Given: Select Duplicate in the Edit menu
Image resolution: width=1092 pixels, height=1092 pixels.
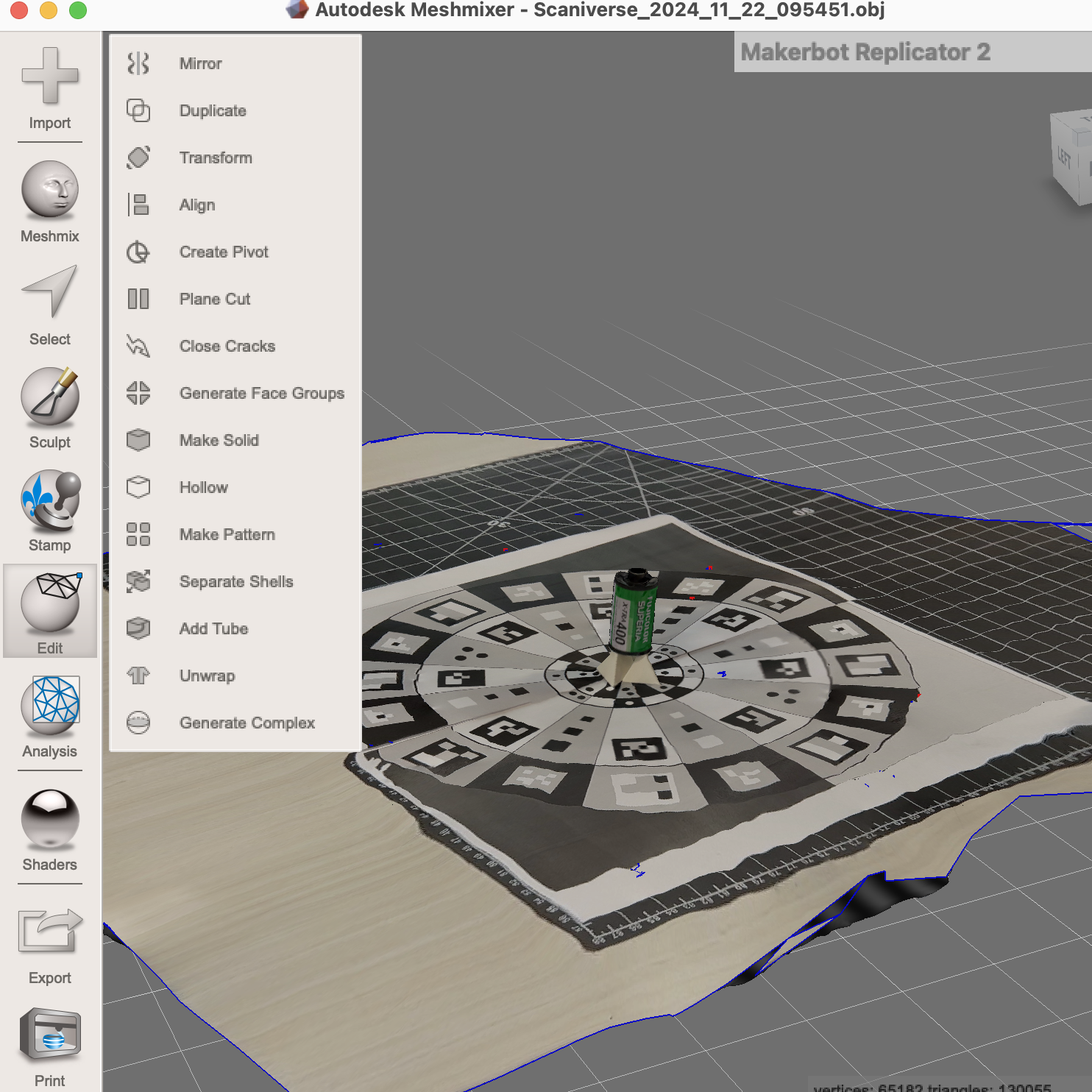Looking at the screenshot, I should click(212, 110).
